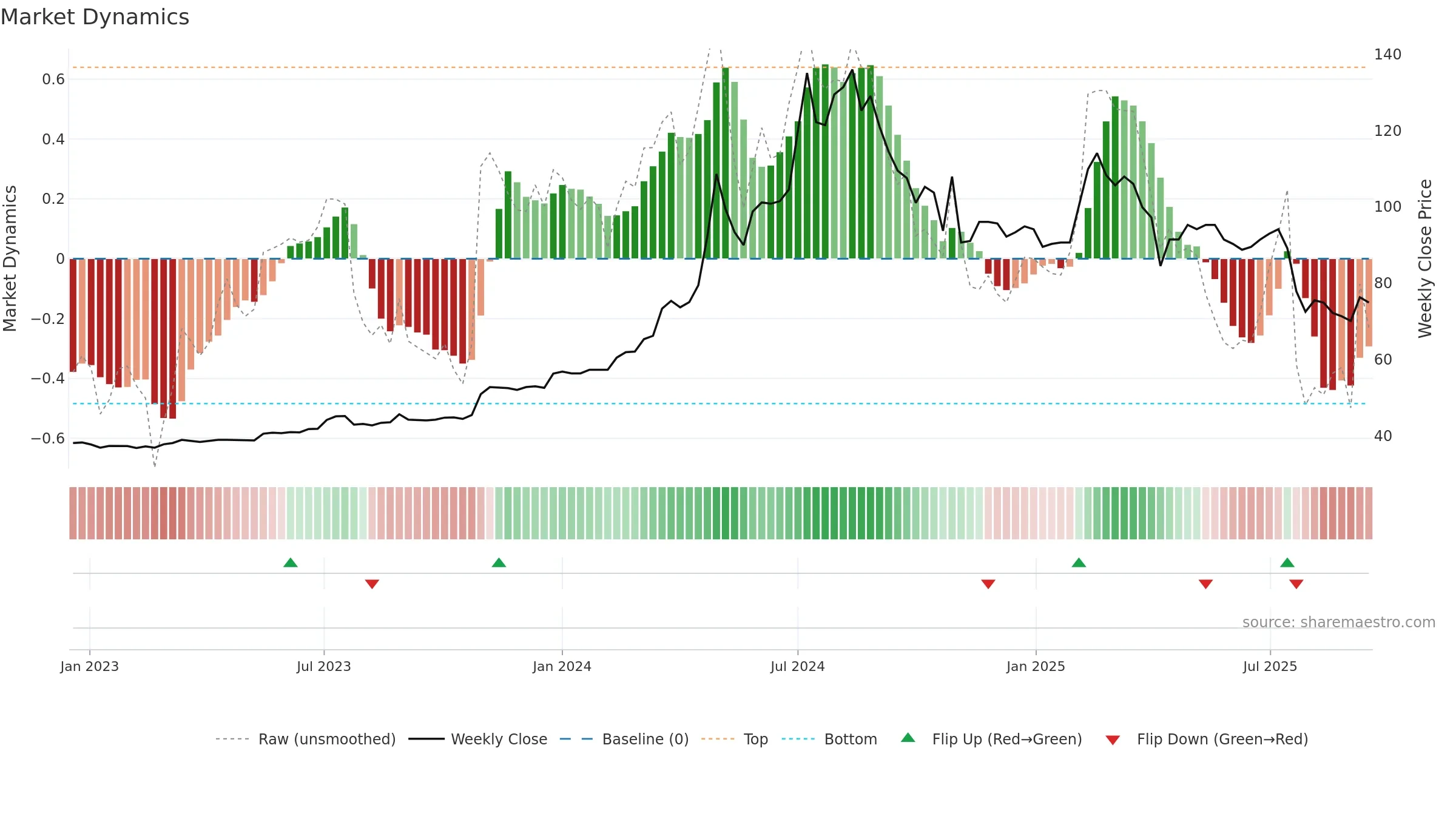This screenshot has width=1456, height=819.
Task: Select the last red flip-down marker after Jul 2025
Action: pos(1296,584)
